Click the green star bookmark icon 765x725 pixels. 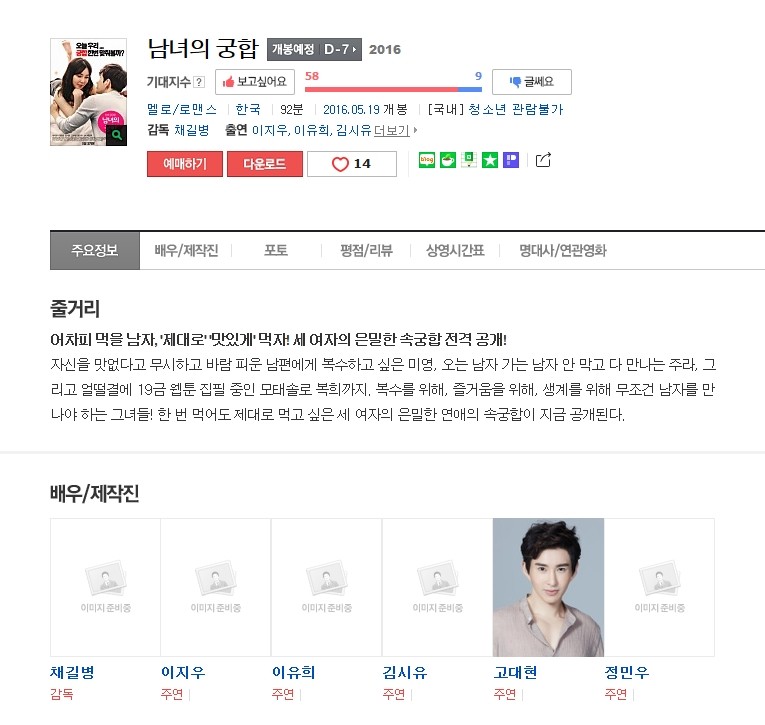tap(490, 160)
